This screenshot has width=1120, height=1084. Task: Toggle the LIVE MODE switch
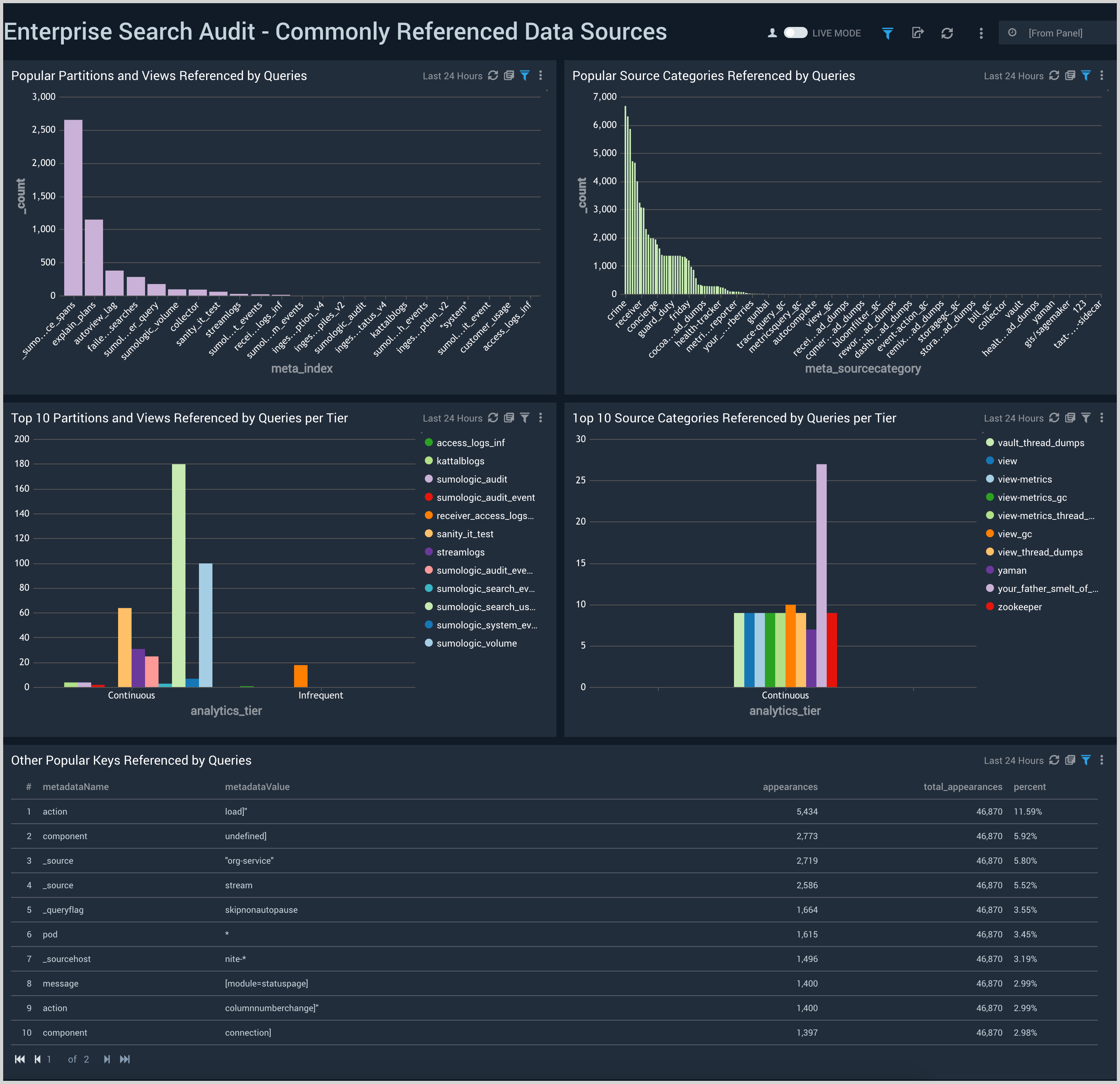pos(795,32)
